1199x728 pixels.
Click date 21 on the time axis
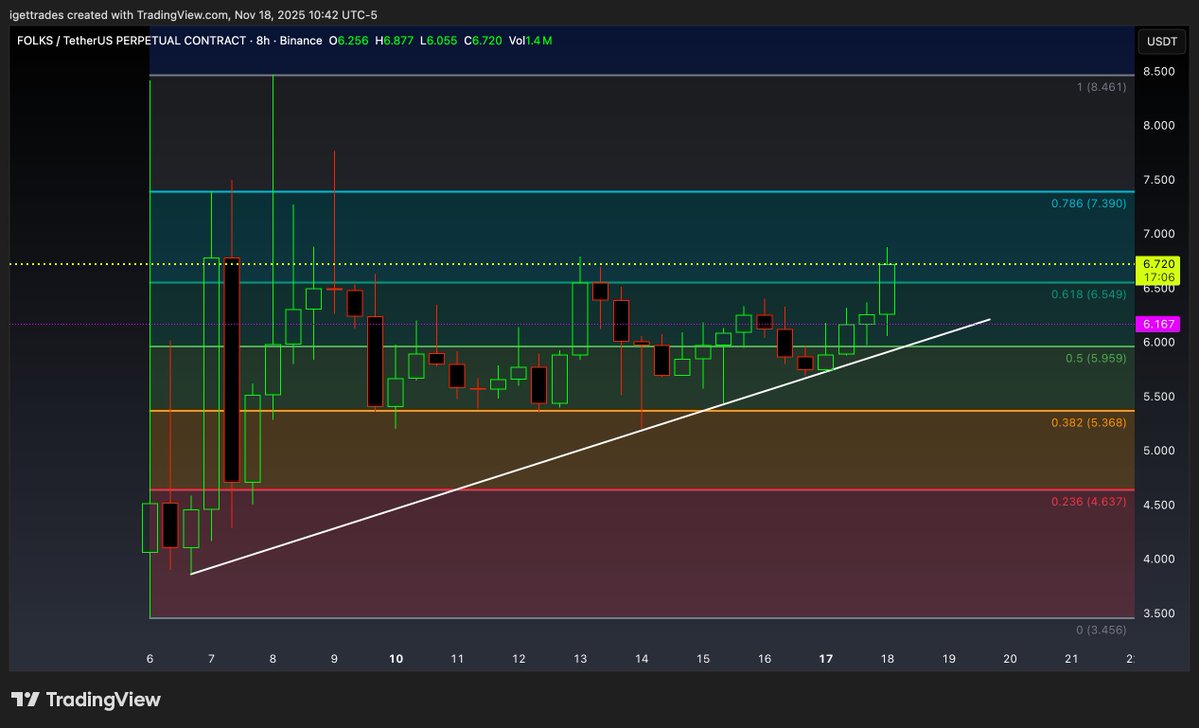click(x=1071, y=658)
